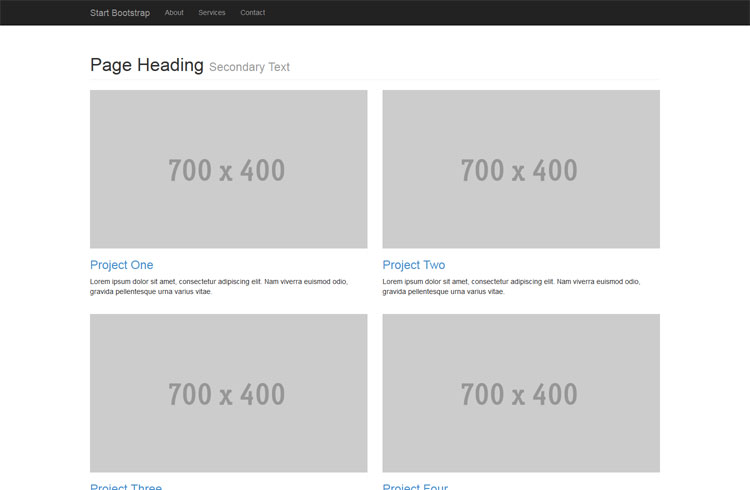Open the Project Two title link
The width and height of the screenshot is (750, 490).
pyautogui.click(x=414, y=265)
